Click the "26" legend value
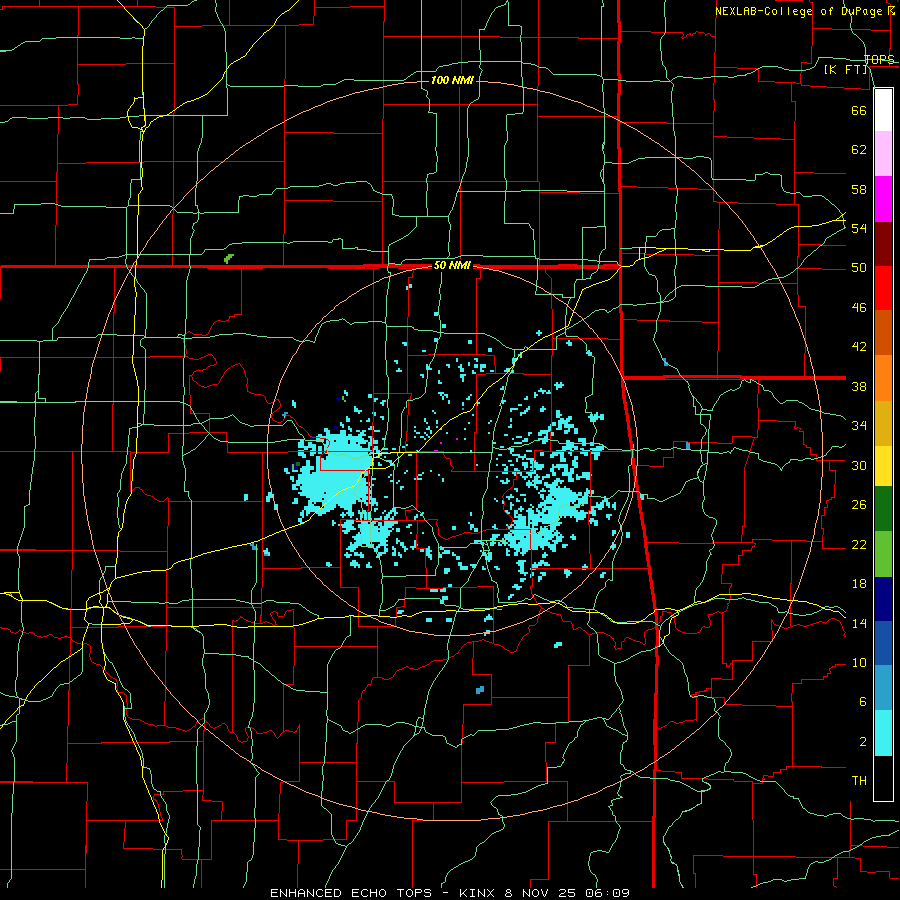The width and height of the screenshot is (900, 900). (859, 505)
